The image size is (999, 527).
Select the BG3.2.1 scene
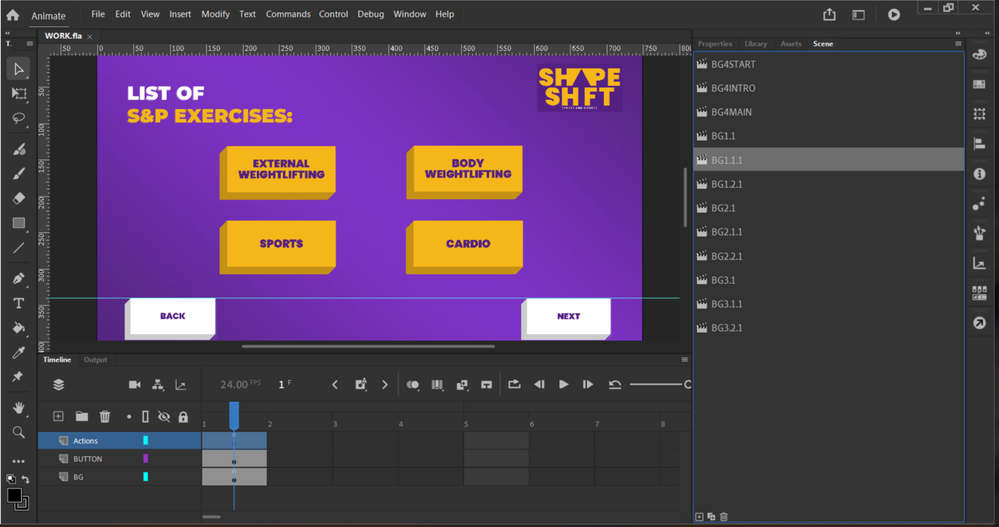829,328
